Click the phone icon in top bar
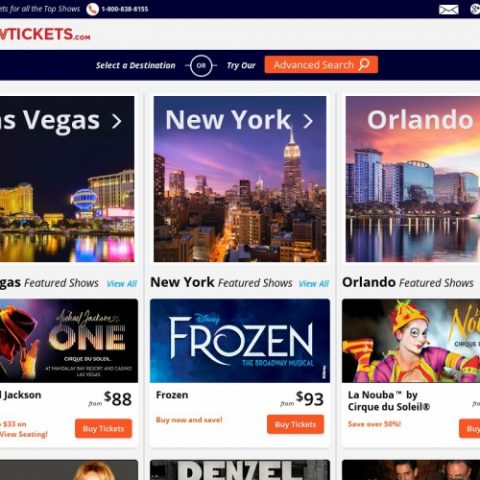Screen dimensions: 480x480 tap(92, 9)
